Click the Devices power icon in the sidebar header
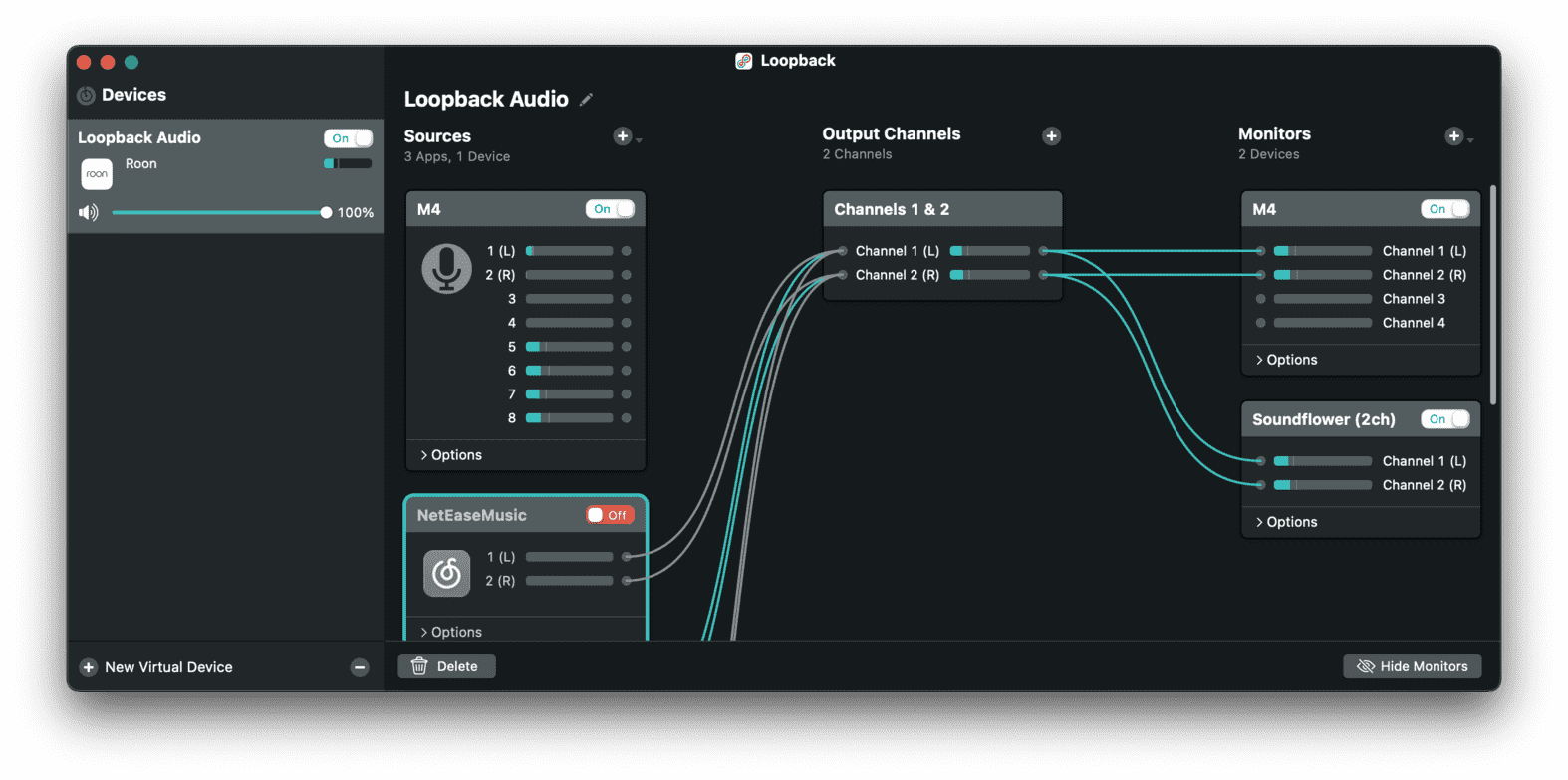The height and width of the screenshot is (780, 1568). (87, 95)
